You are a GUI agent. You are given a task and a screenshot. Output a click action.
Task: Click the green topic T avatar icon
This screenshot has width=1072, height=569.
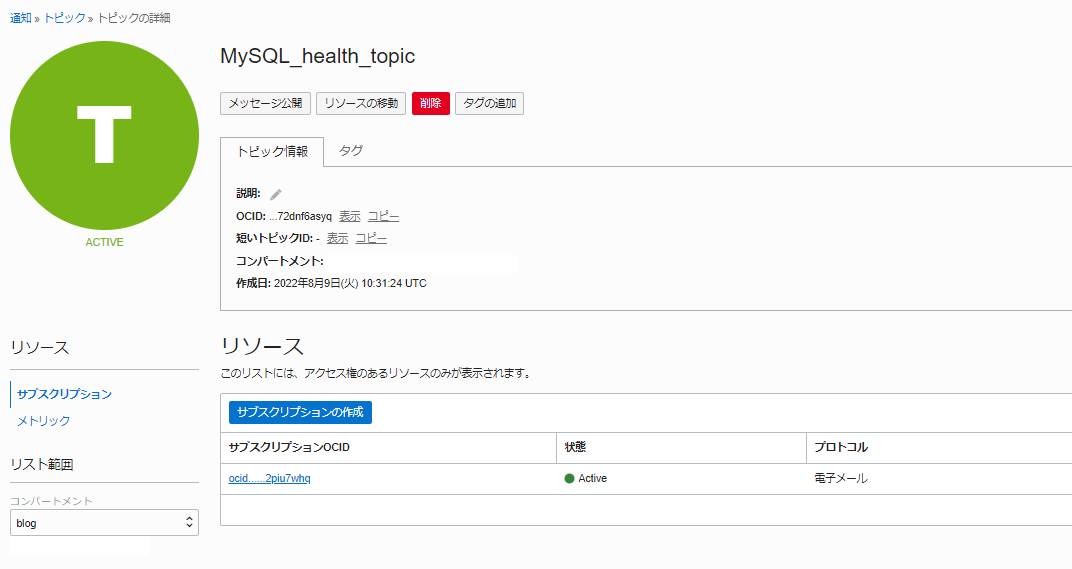tap(105, 135)
